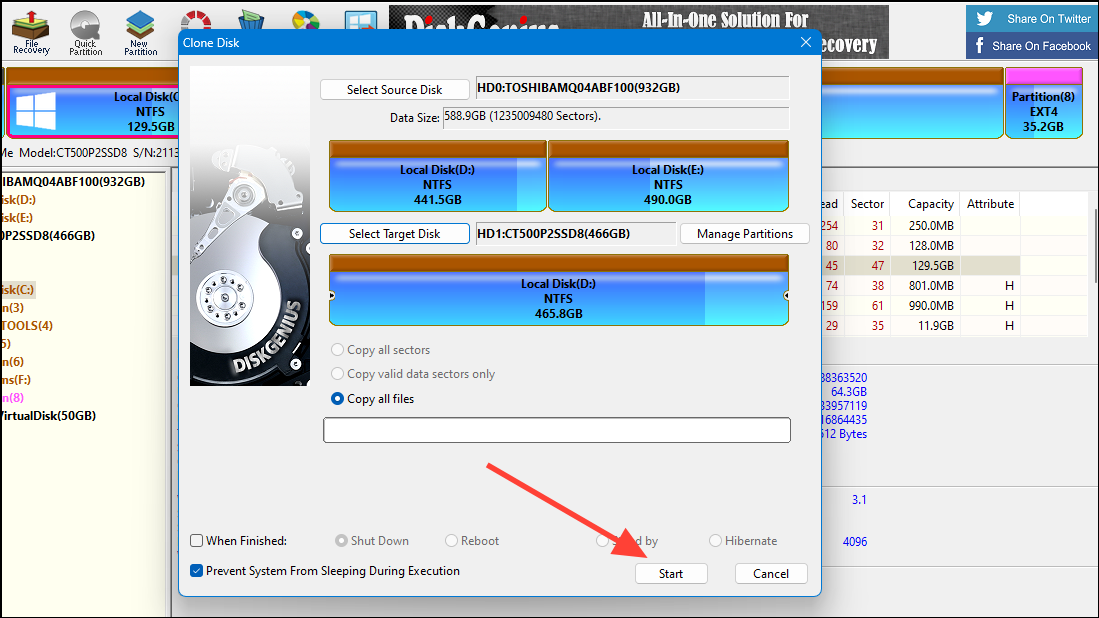Click the target disk field HD1:CT500P2SSD8
The height and width of the screenshot is (618, 1099).
575,233
